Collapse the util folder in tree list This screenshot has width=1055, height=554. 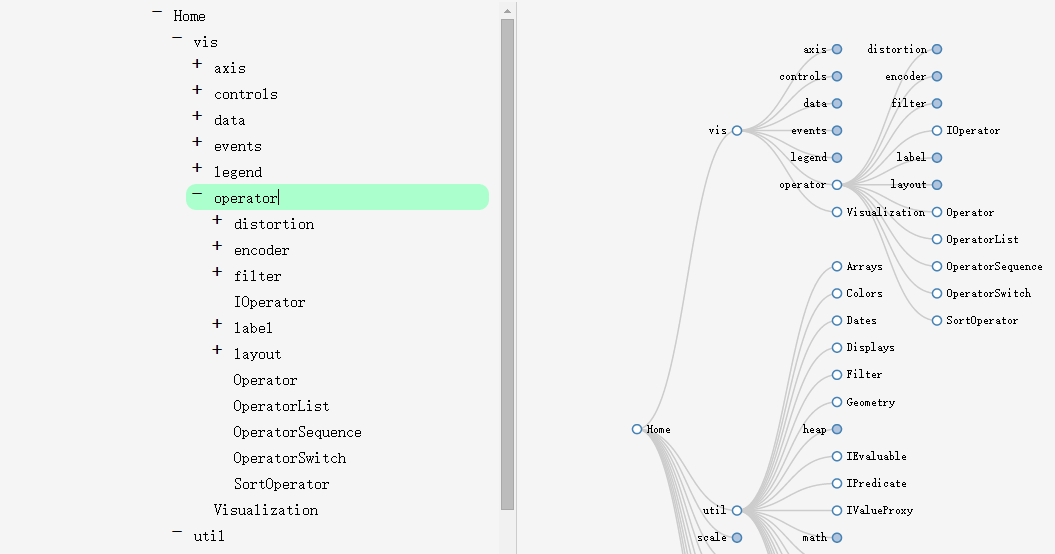(177, 532)
